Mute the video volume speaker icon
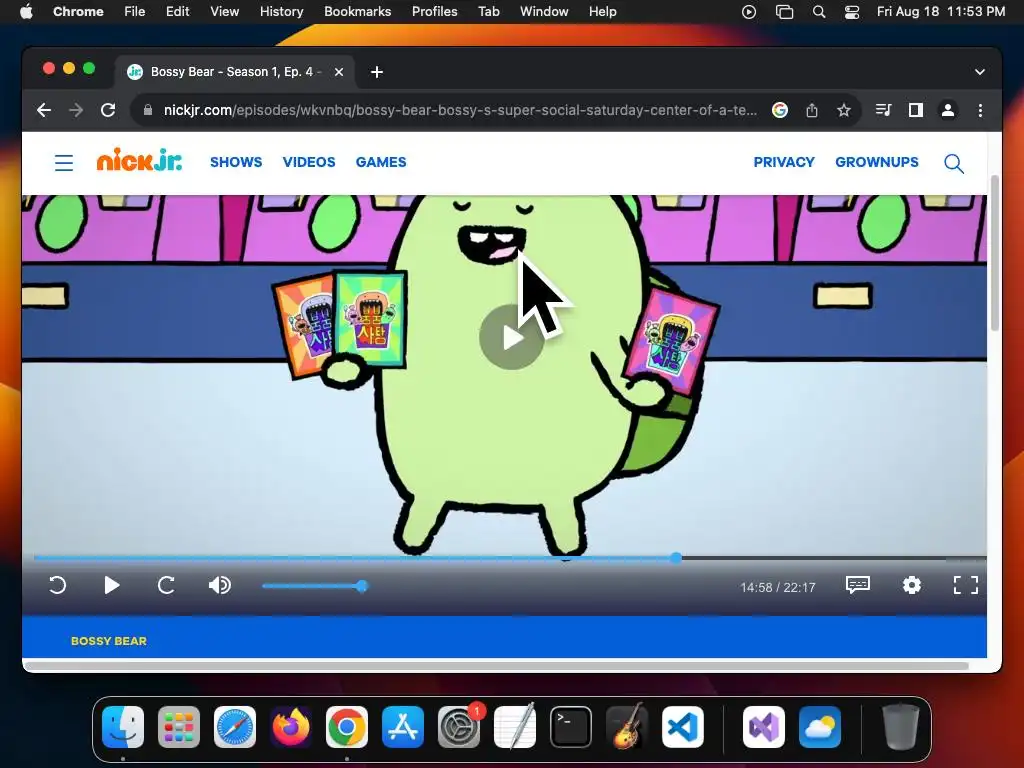The image size is (1024, 768). (x=220, y=585)
